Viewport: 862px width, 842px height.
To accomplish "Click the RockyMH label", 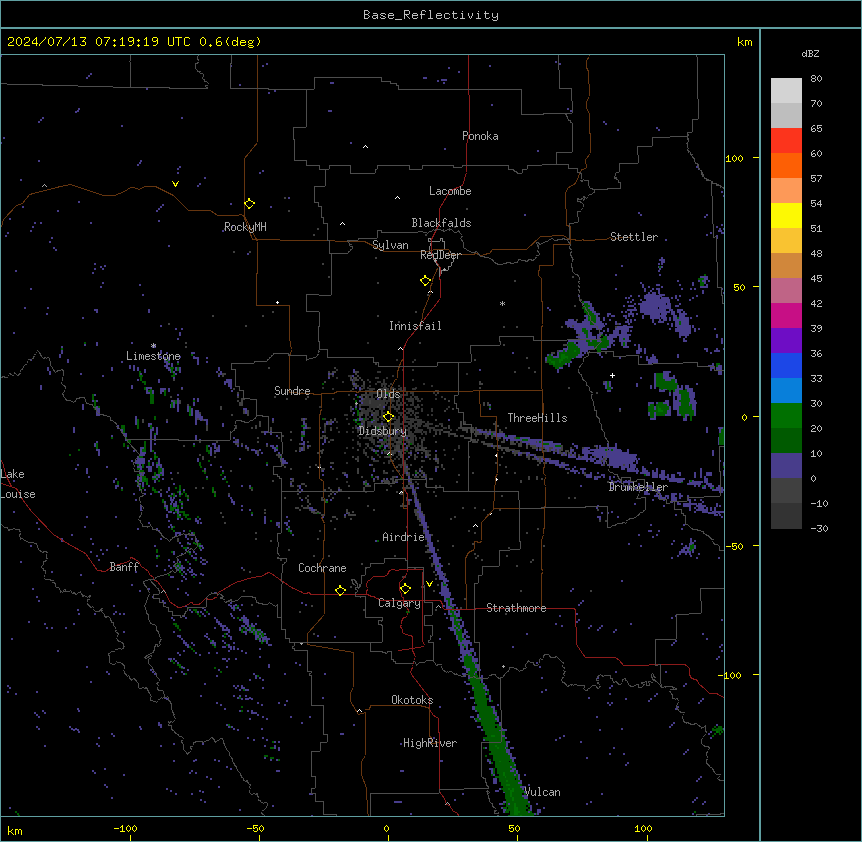I will [245, 227].
